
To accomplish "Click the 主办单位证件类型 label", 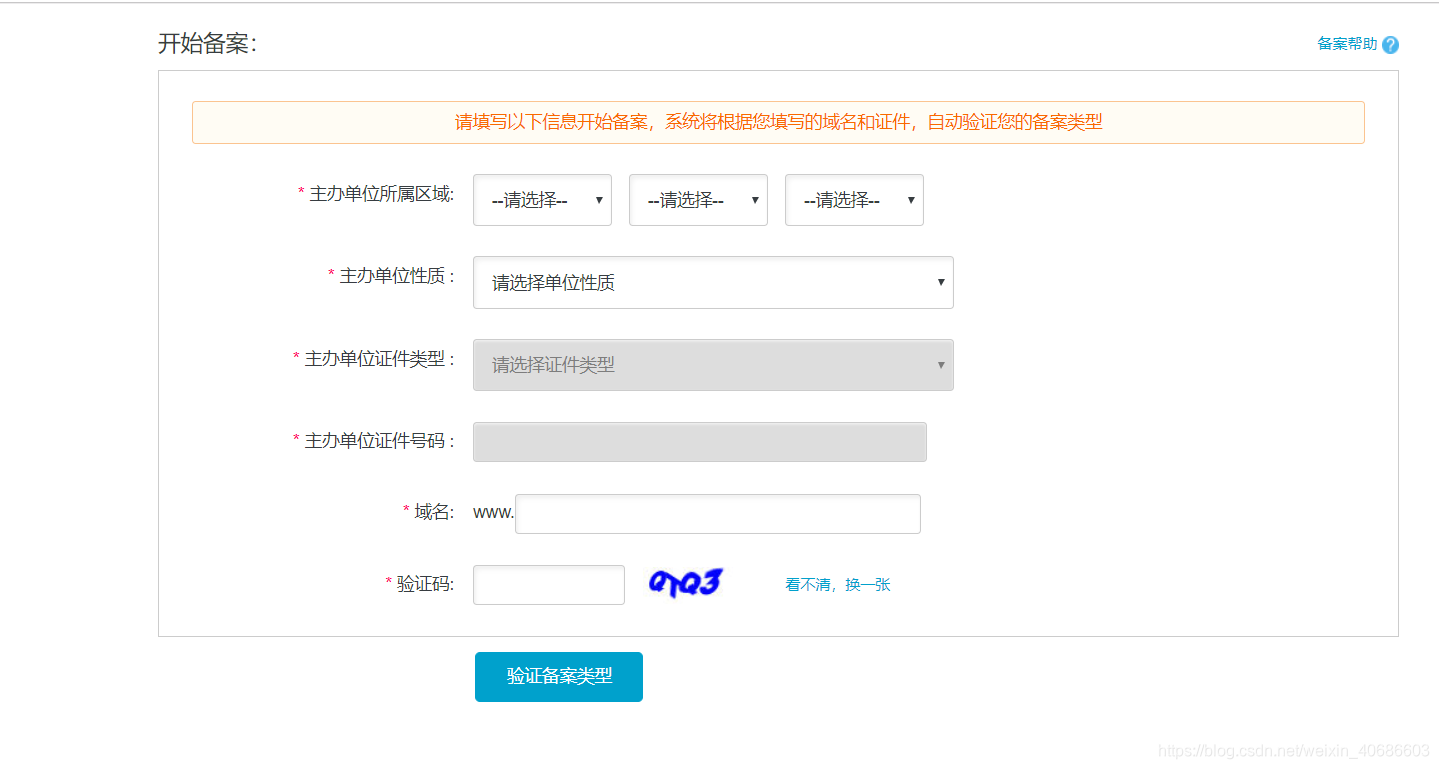I will (x=379, y=358).
